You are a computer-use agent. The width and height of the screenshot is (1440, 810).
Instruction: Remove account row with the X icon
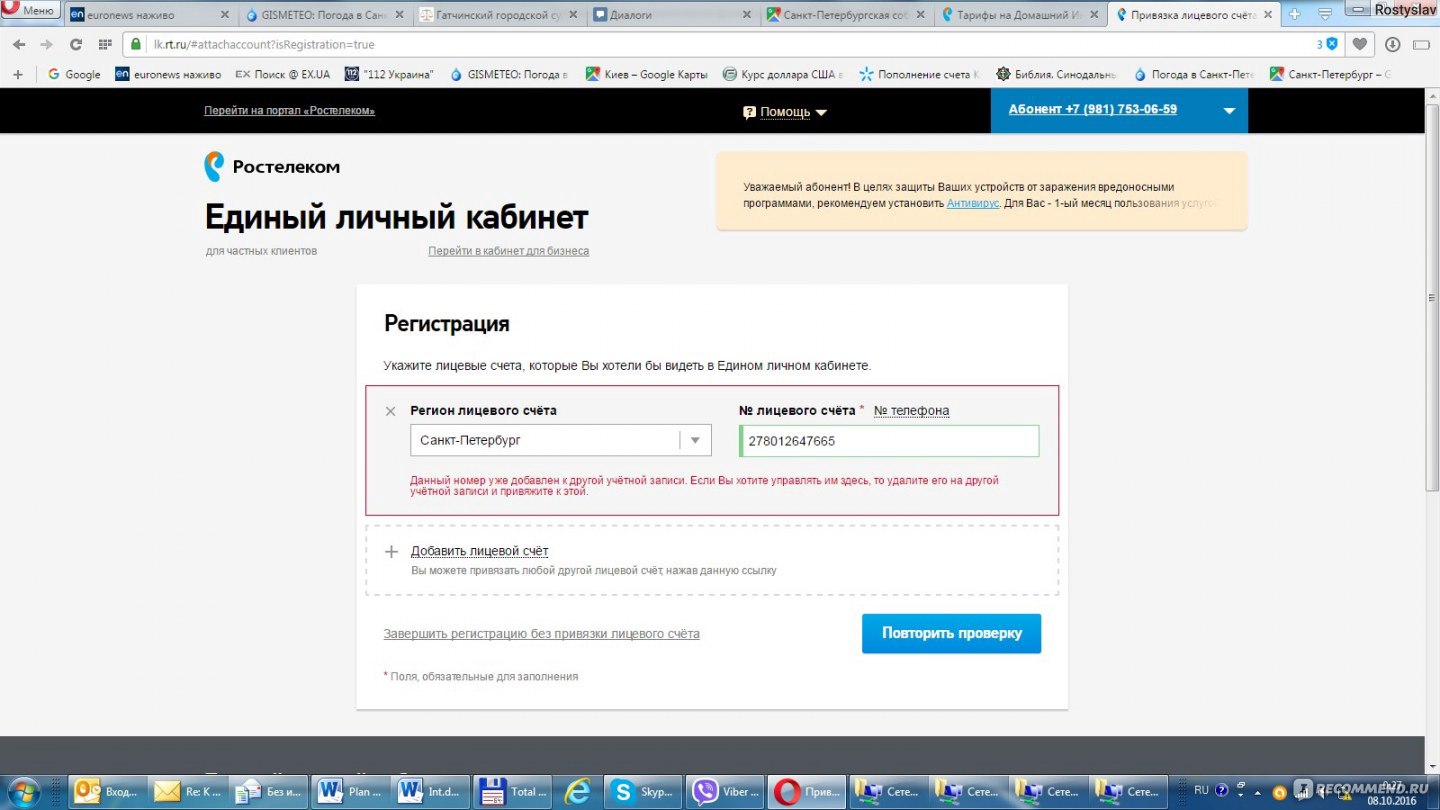click(390, 411)
